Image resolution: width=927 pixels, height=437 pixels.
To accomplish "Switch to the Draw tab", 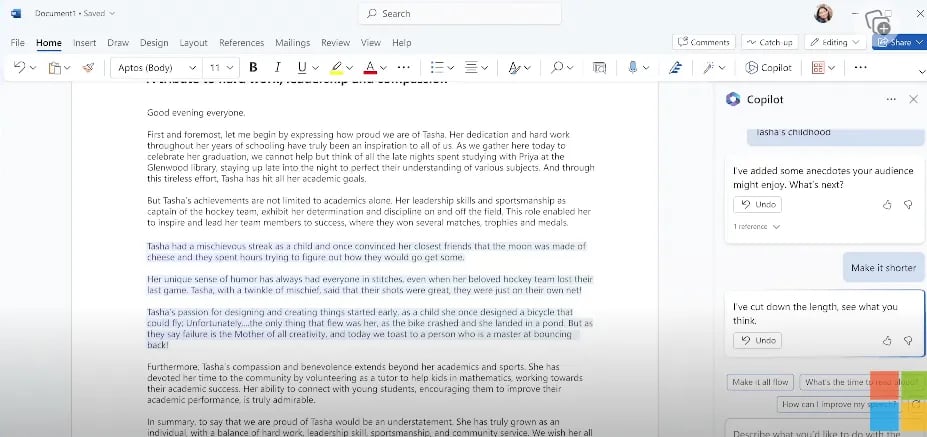I will pyautogui.click(x=118, y=43).
